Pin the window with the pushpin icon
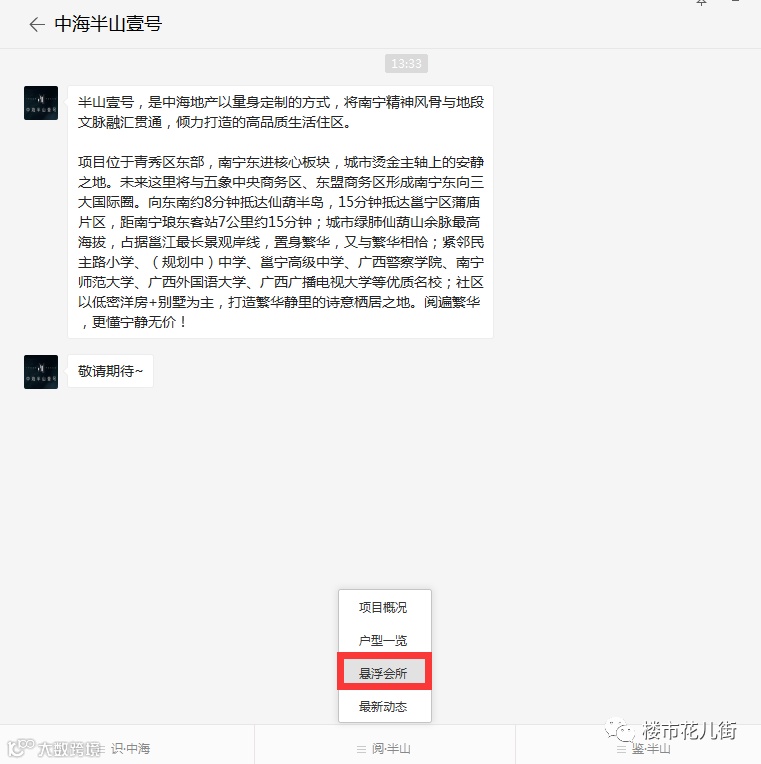Image resolution: width=761 pixels, height=764 pixels. [x=701, y=2]
